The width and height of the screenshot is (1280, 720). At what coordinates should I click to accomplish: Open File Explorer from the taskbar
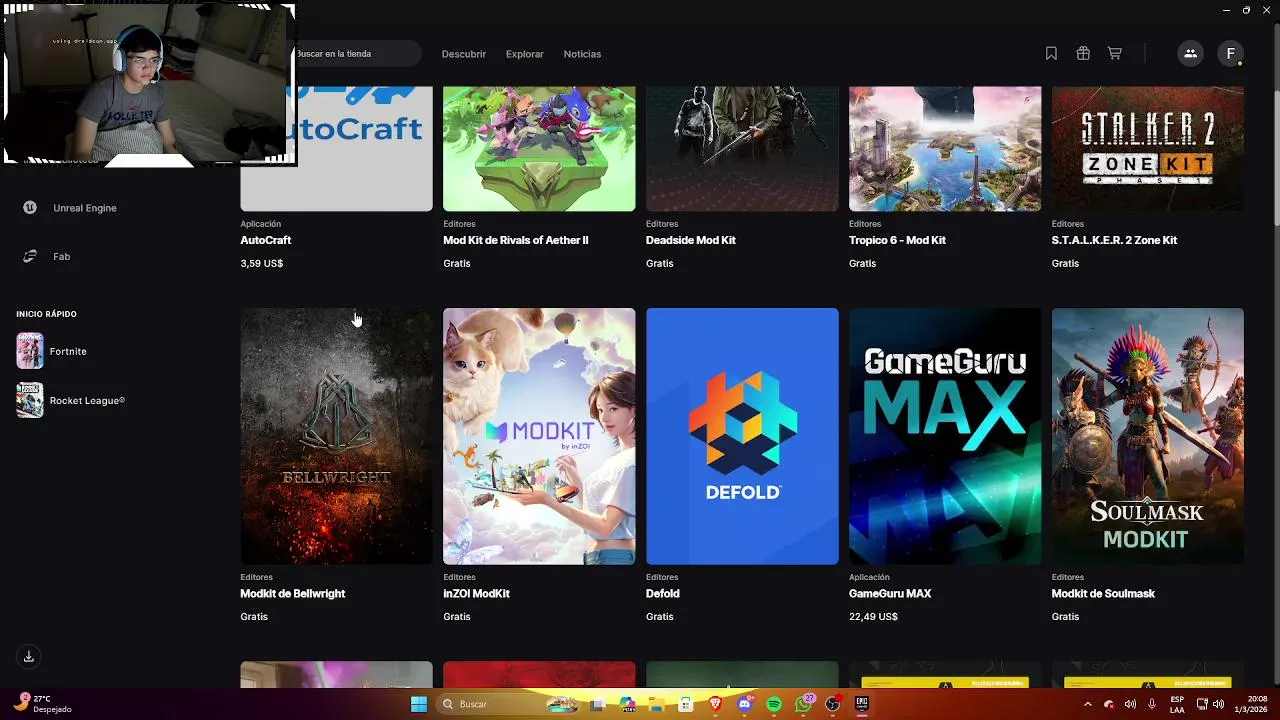click(656, 704)
